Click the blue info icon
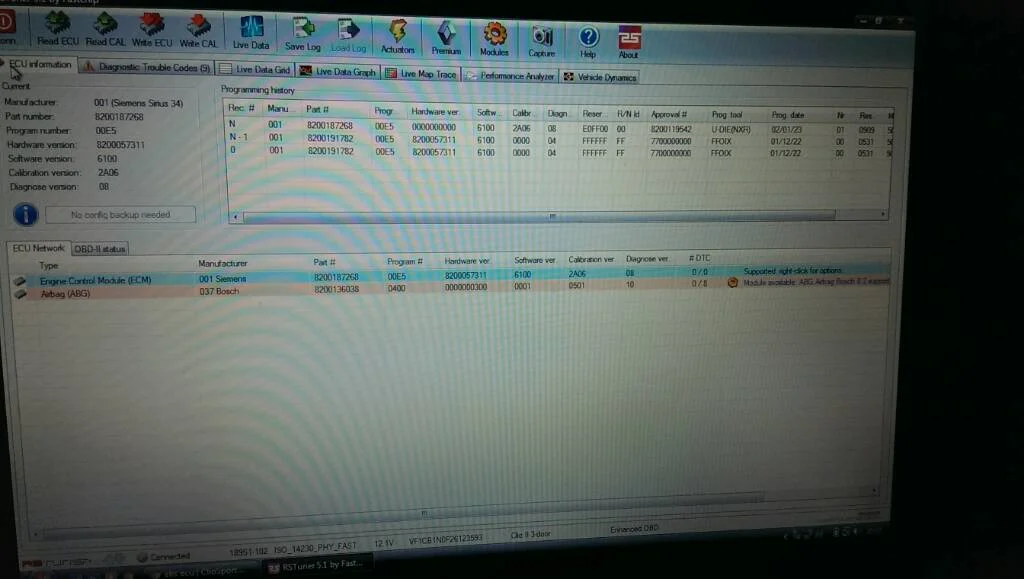Image resolution: width=1024 pixels, height=579 pixels. [x=25, y=214]
